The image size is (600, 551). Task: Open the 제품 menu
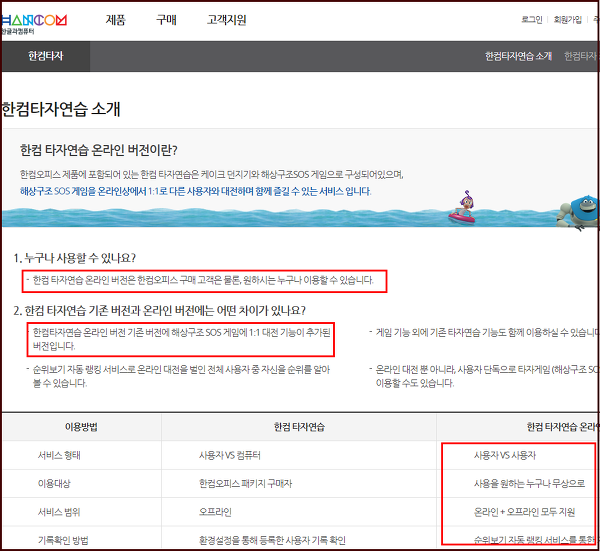[116, 20]
